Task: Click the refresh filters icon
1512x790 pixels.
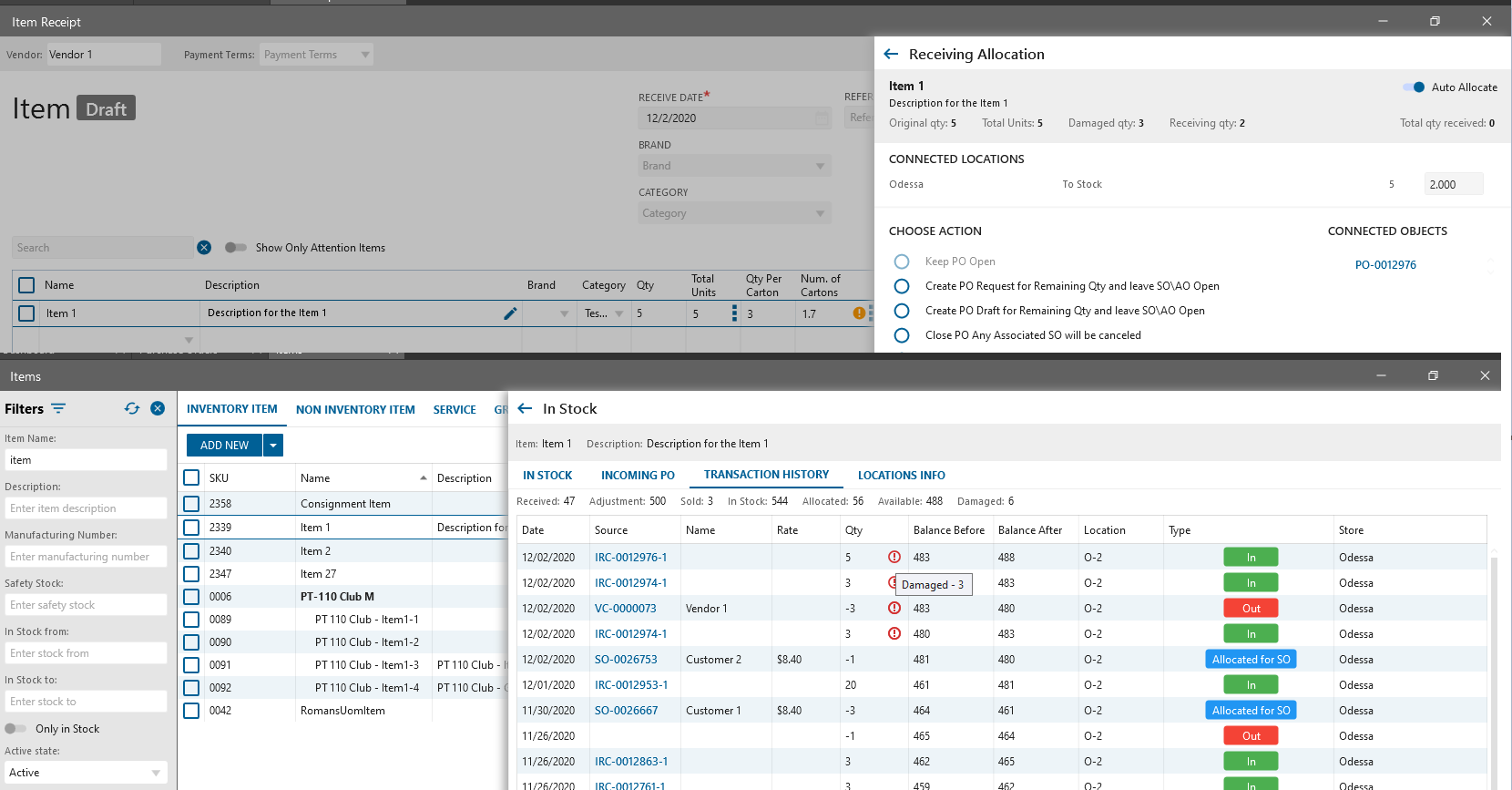Action: [132, 409]
